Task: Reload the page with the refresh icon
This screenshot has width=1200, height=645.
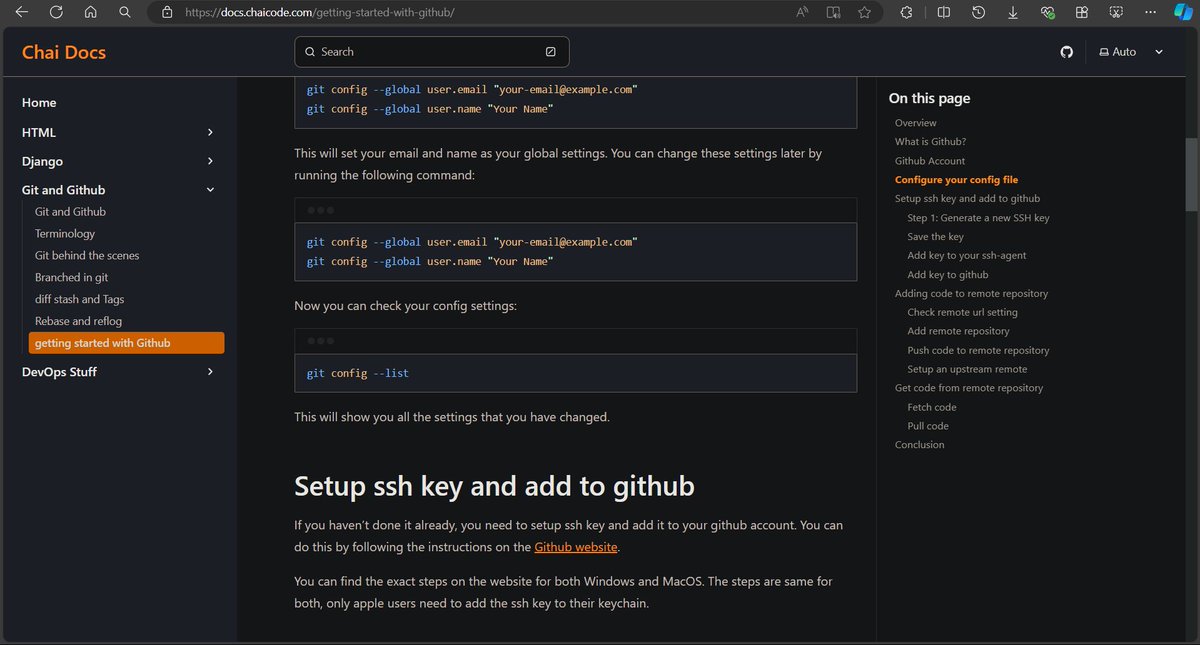Action: coord(56,12)
